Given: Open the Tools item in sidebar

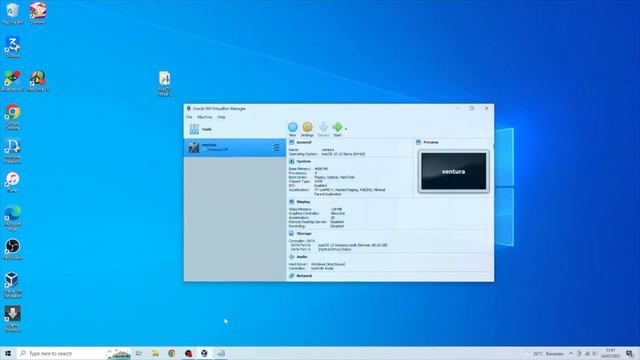Looking at the screenshot, I should pos(235,129).
